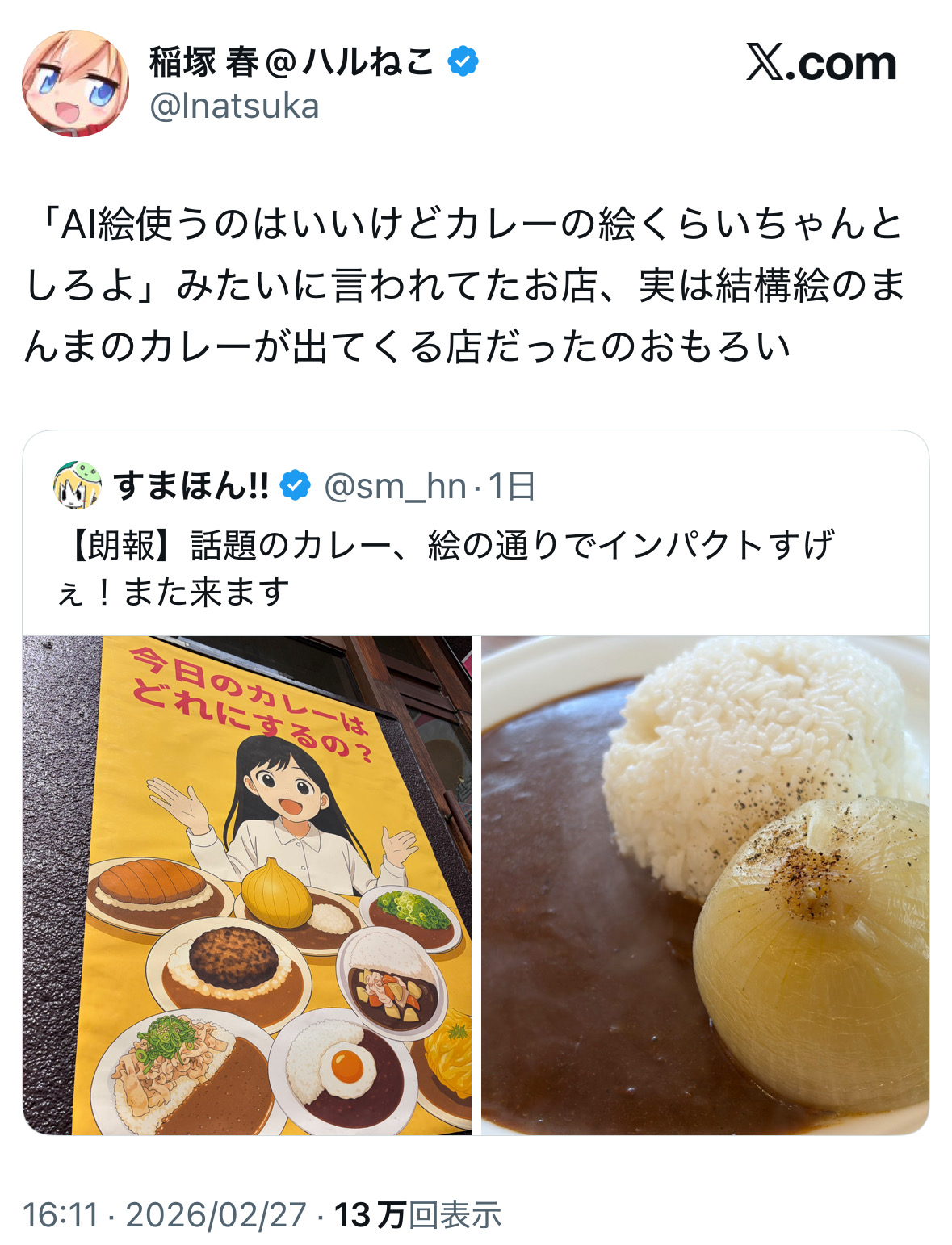Click display name 稲塚 春@ハルねこ
The image size is (952, 1245).
291,62
